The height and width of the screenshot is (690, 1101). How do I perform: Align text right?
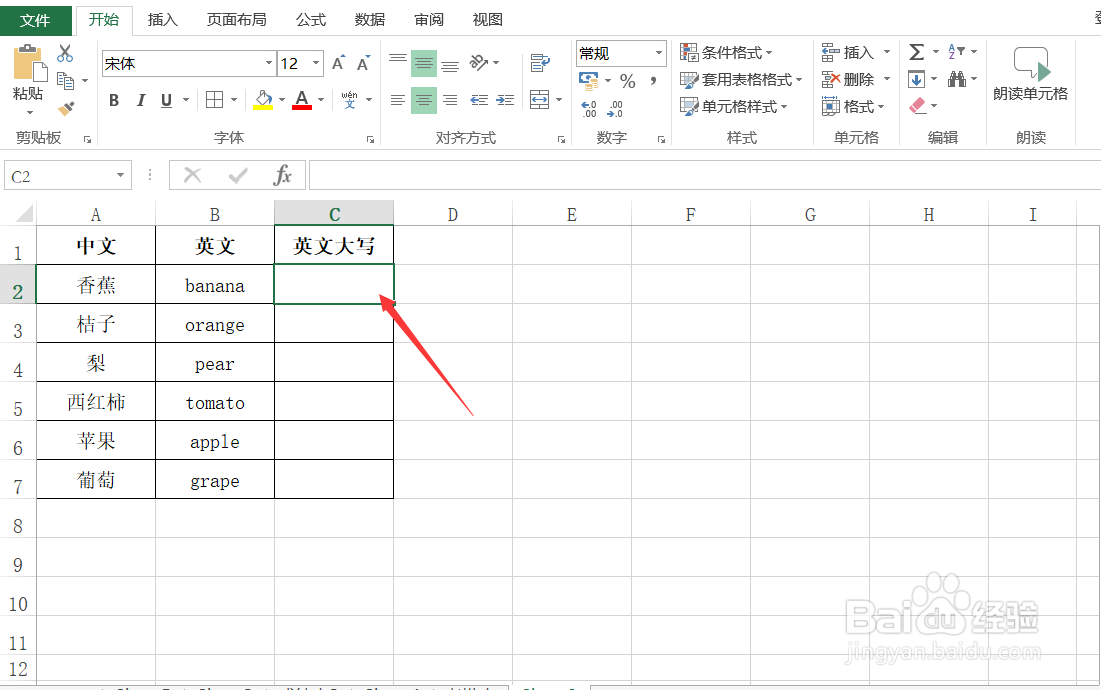coord(450,100)
